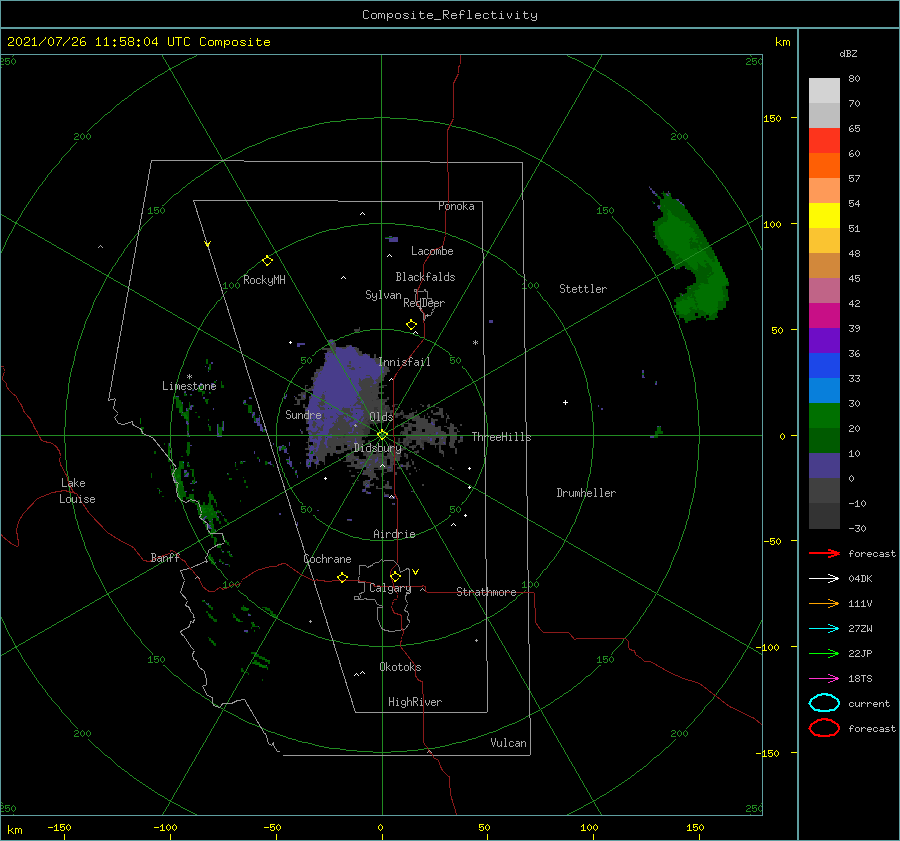This screenshot has width=900, height=841.
Task: Click the Didsbury town label
Action: click(x=377, y=448)
